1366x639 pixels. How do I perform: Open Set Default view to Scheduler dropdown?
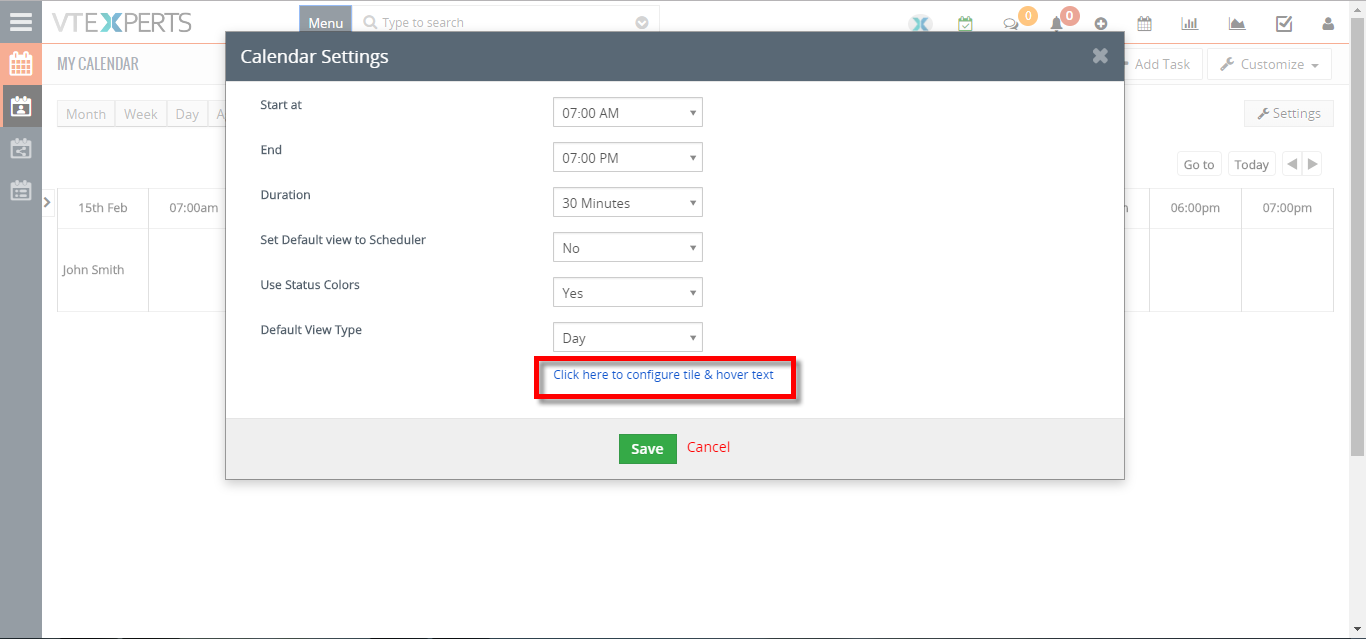click(628, 247)
